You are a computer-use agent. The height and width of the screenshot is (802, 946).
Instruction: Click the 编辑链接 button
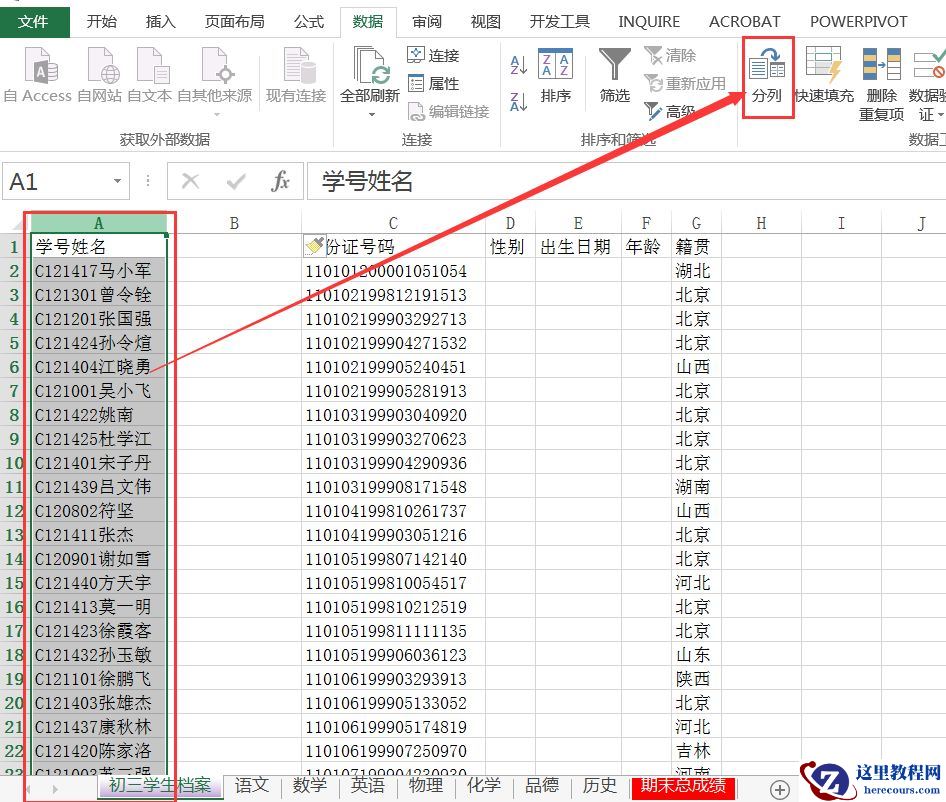click(449, 111)
